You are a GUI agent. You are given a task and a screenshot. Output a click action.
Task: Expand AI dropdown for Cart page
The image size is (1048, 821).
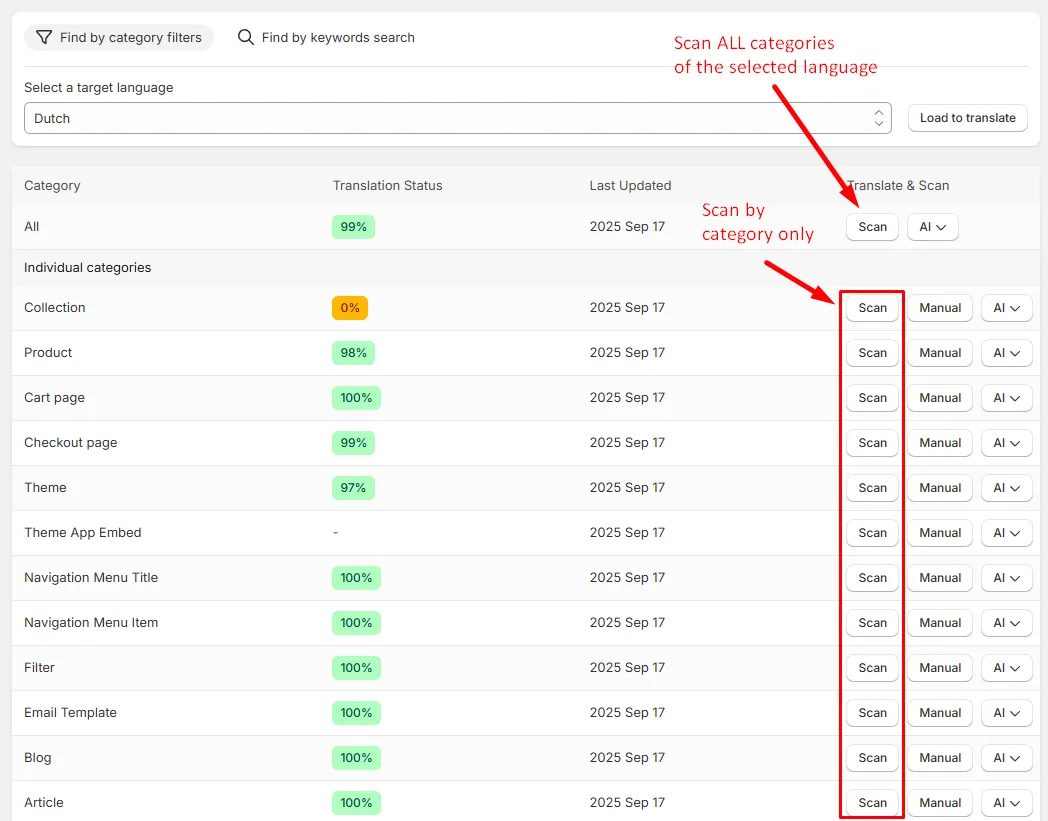tap(1007, 398)
